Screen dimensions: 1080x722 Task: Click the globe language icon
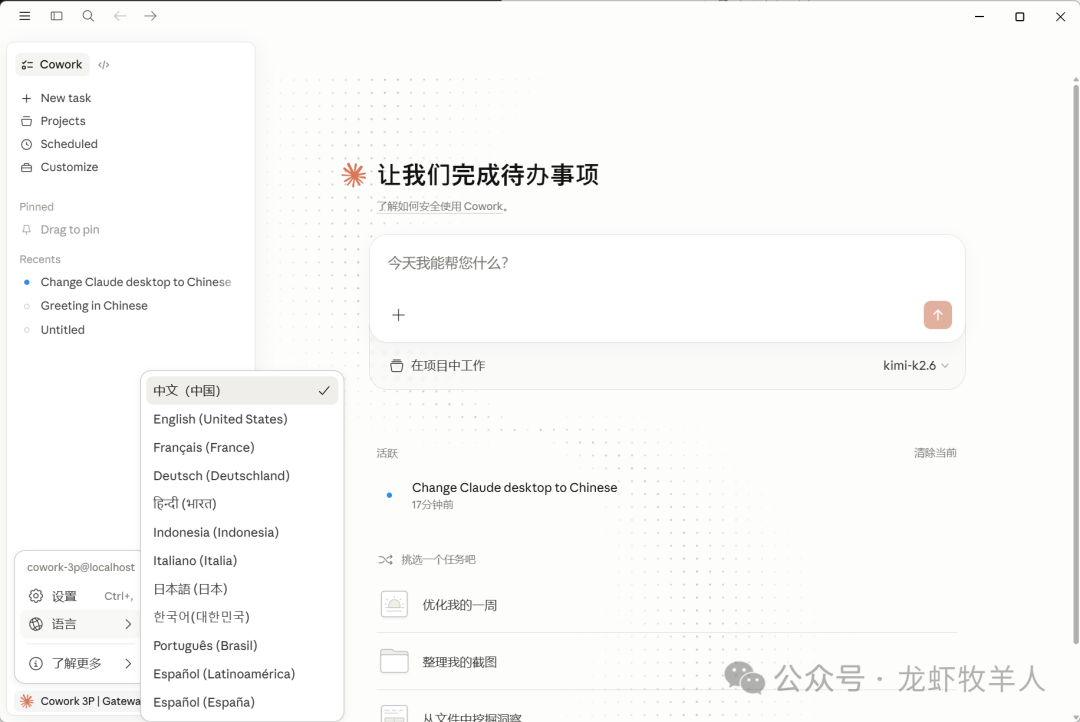[36, 624]
